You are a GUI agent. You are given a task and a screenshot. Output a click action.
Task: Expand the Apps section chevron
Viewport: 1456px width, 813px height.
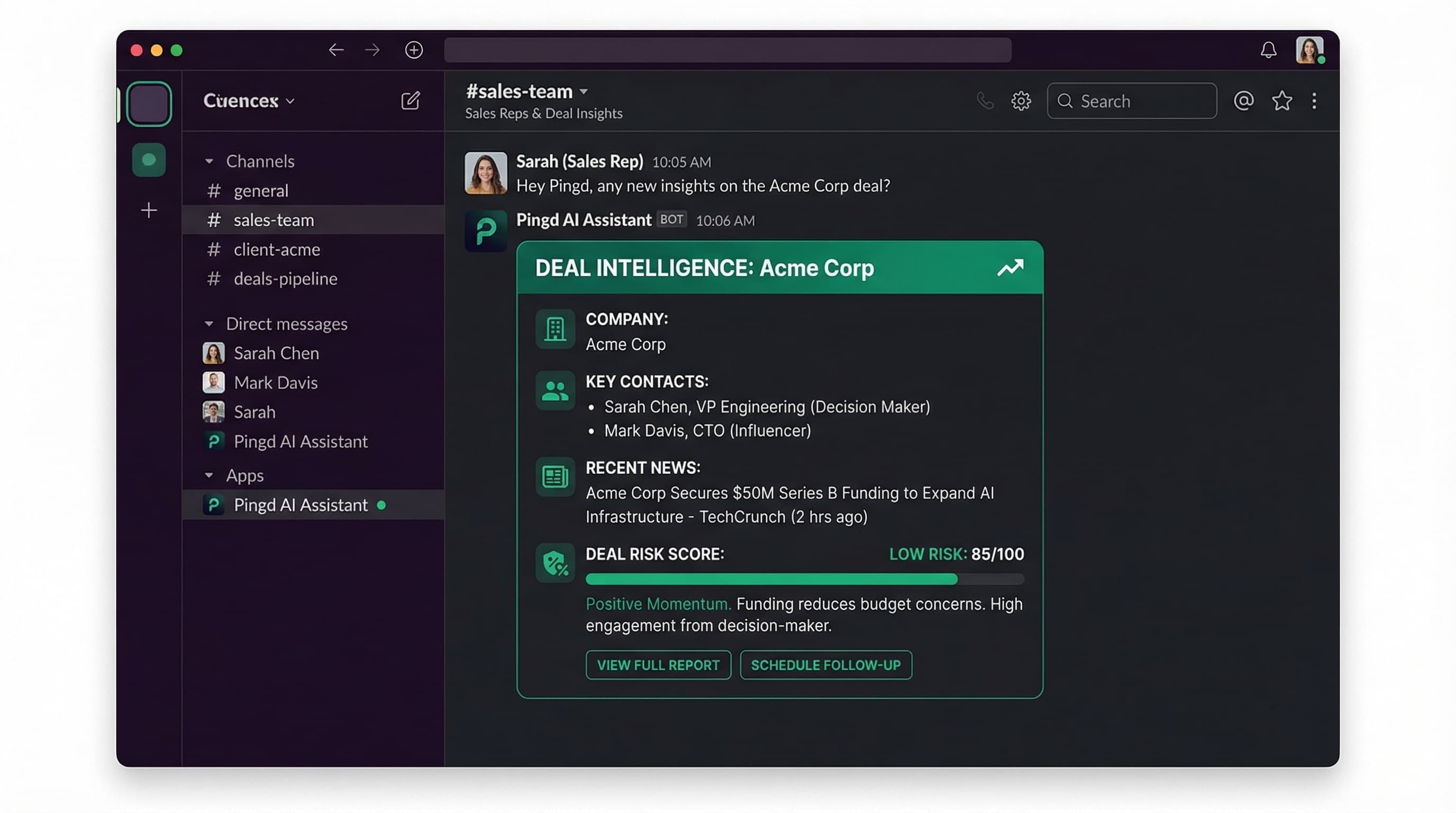point(209,475)
